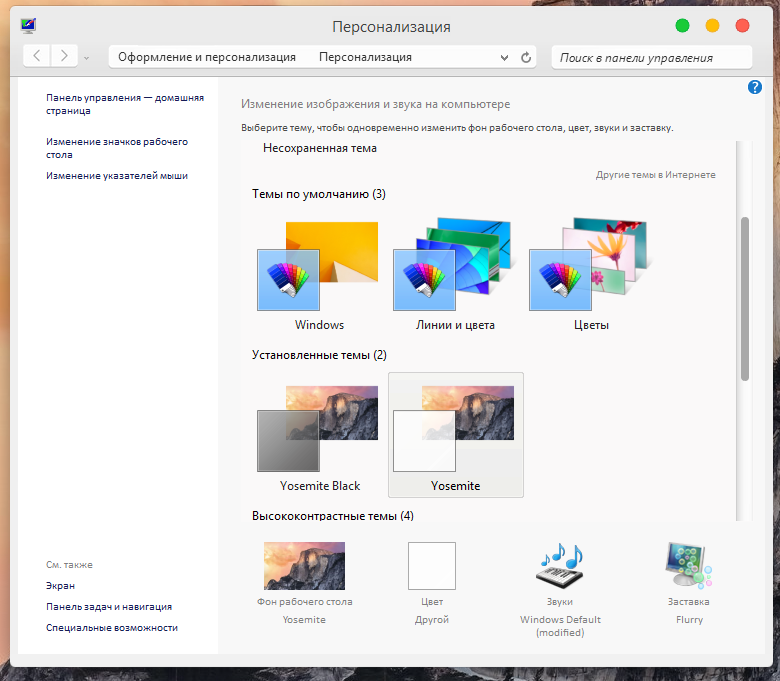The width and height of the screenshot is (780, 681).
Task: Click the 'Другой' color text
Action: click(432, 619)
